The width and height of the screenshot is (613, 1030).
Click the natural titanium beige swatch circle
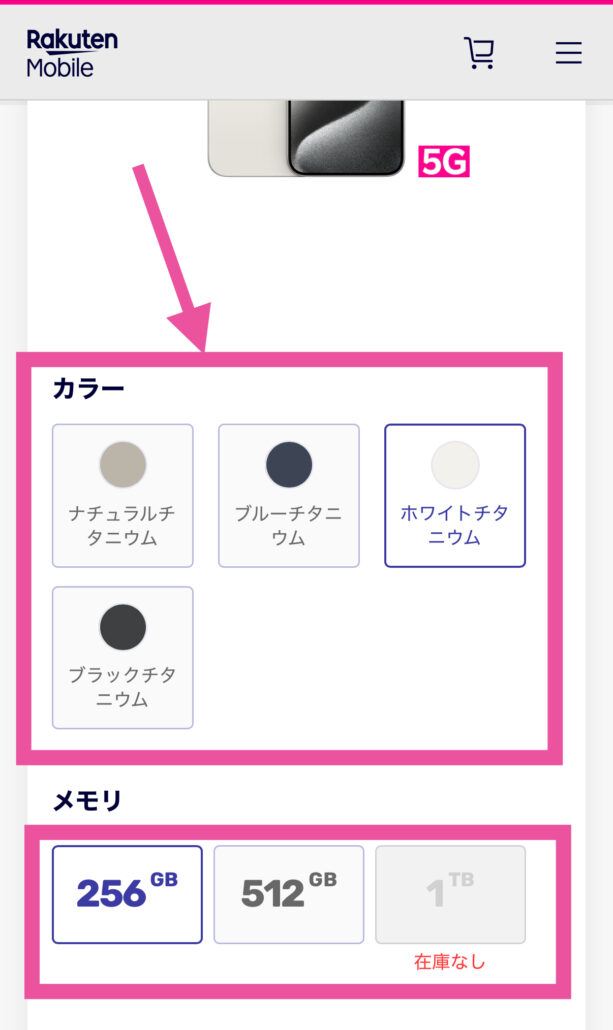tap(123, 464)
